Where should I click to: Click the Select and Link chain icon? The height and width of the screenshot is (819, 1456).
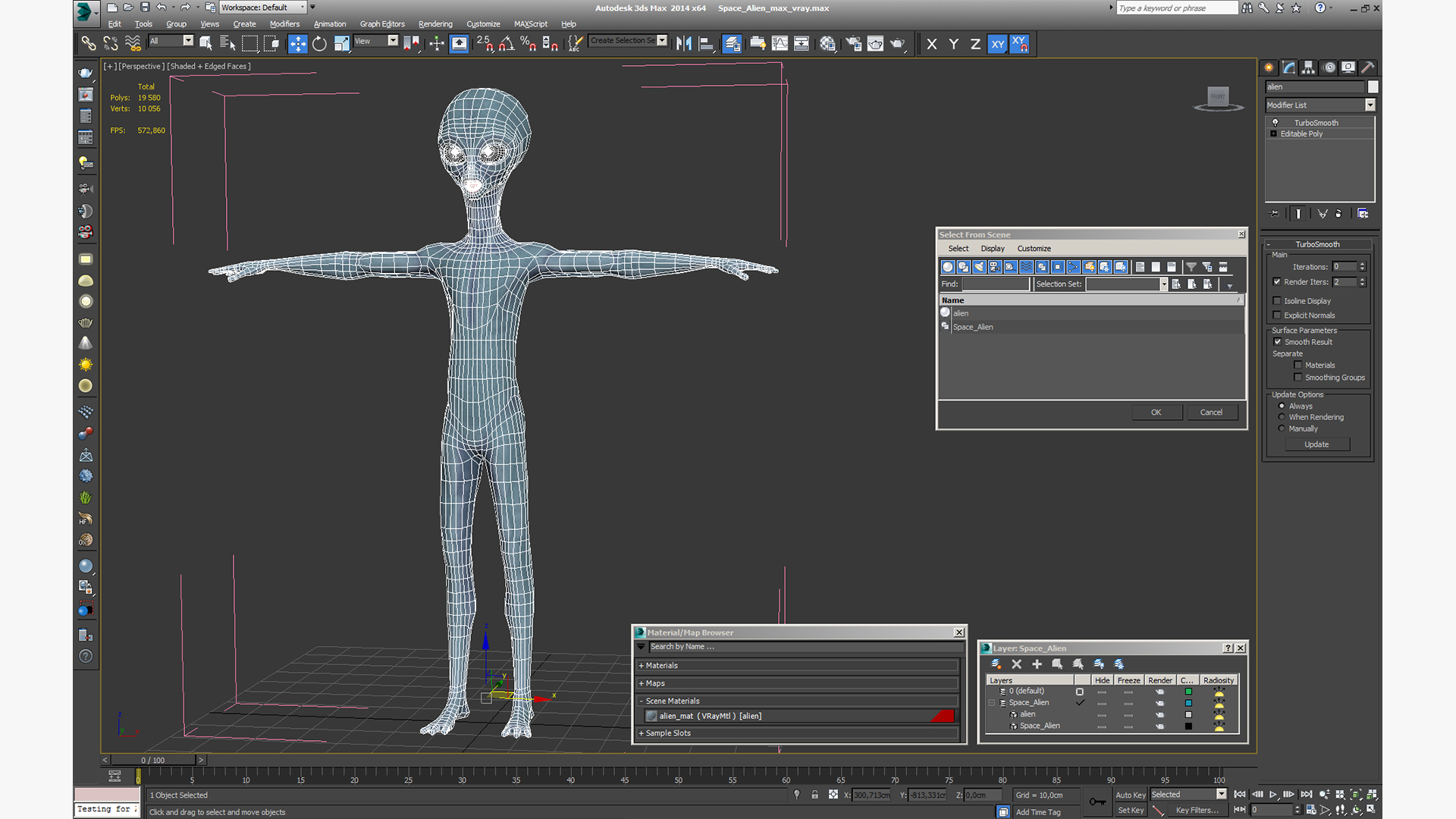pyautogui.click(x=89, y=44)
